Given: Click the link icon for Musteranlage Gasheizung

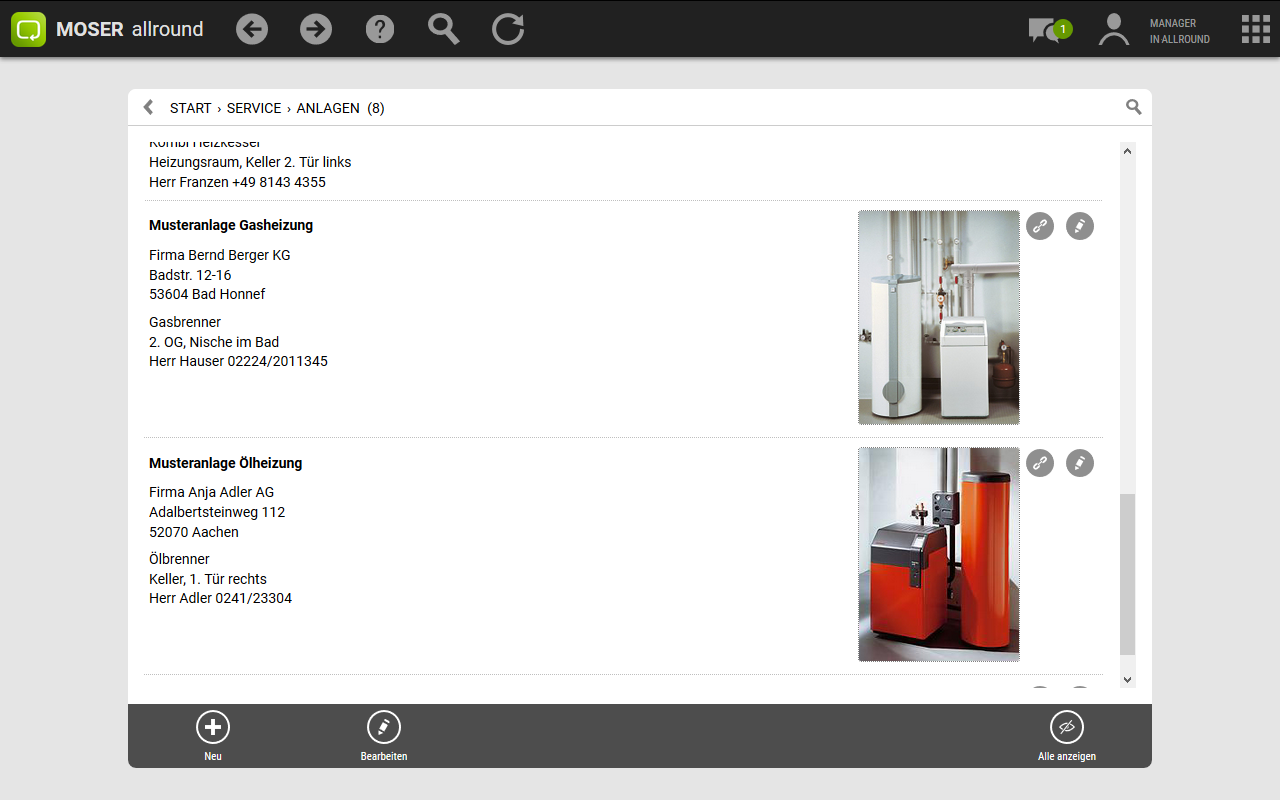Looking at the screenshot, I should pyautogui.click(x=1040, y=226).
